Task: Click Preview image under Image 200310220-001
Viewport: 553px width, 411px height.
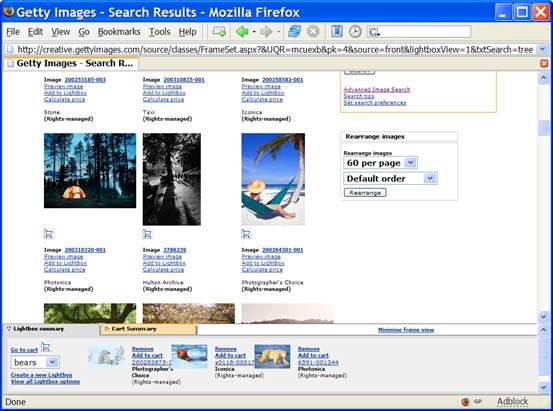Action: [x=63, y=256]
